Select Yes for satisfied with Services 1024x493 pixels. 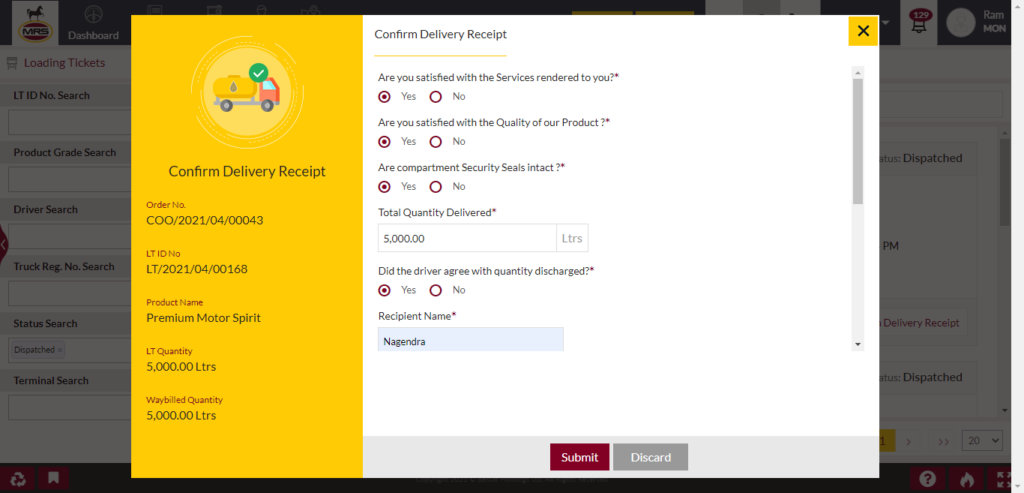(x=385, y=97)
